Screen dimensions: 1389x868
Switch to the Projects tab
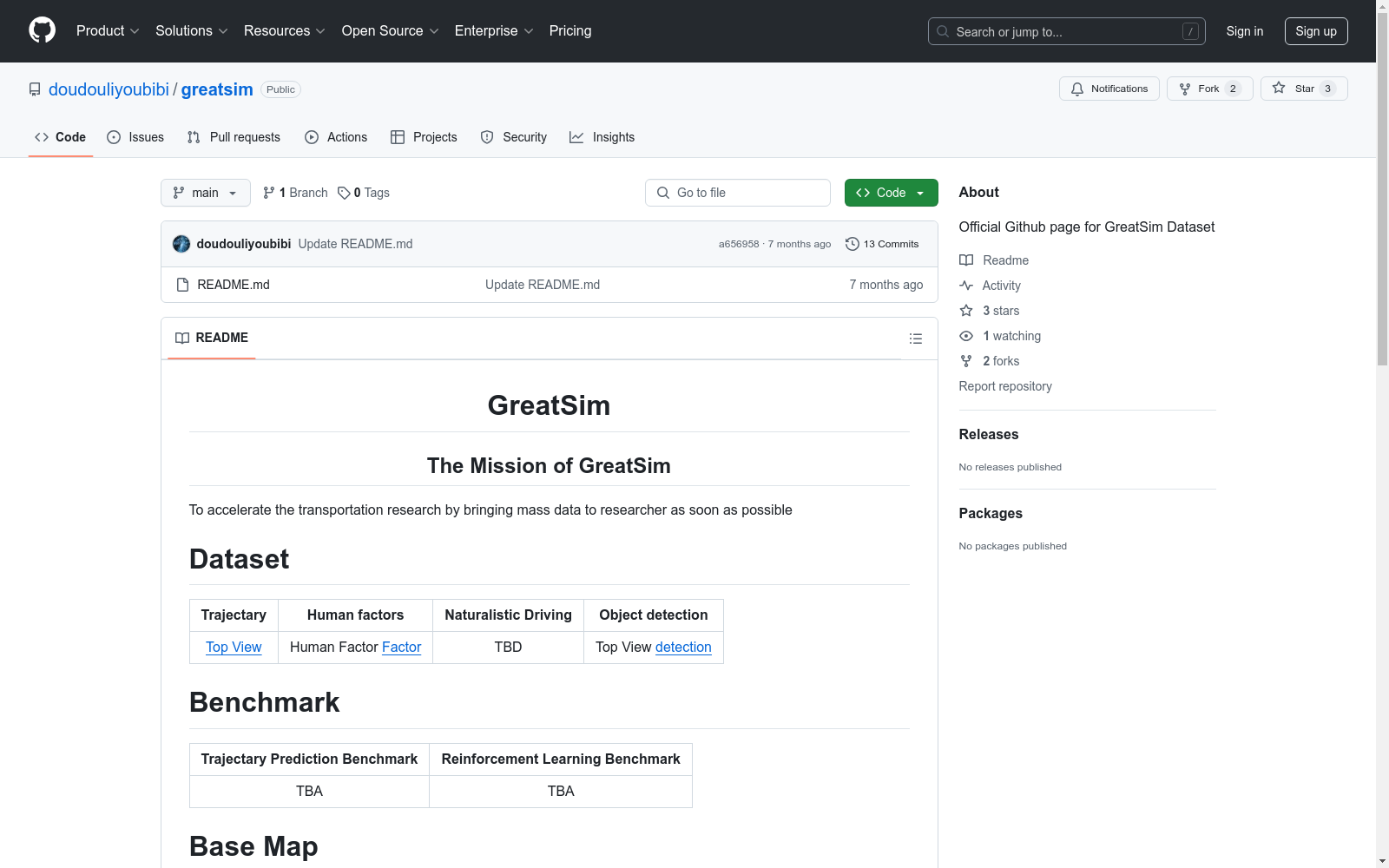tap(424, 137)
